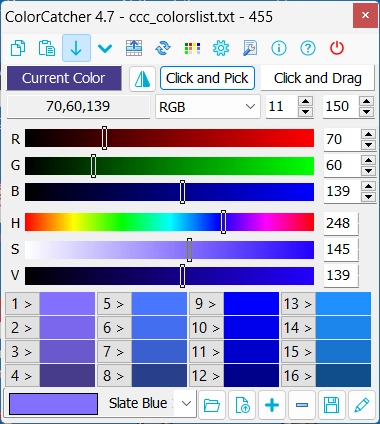
Task: Click the copy color icon in toolbar
Action: 18,48
